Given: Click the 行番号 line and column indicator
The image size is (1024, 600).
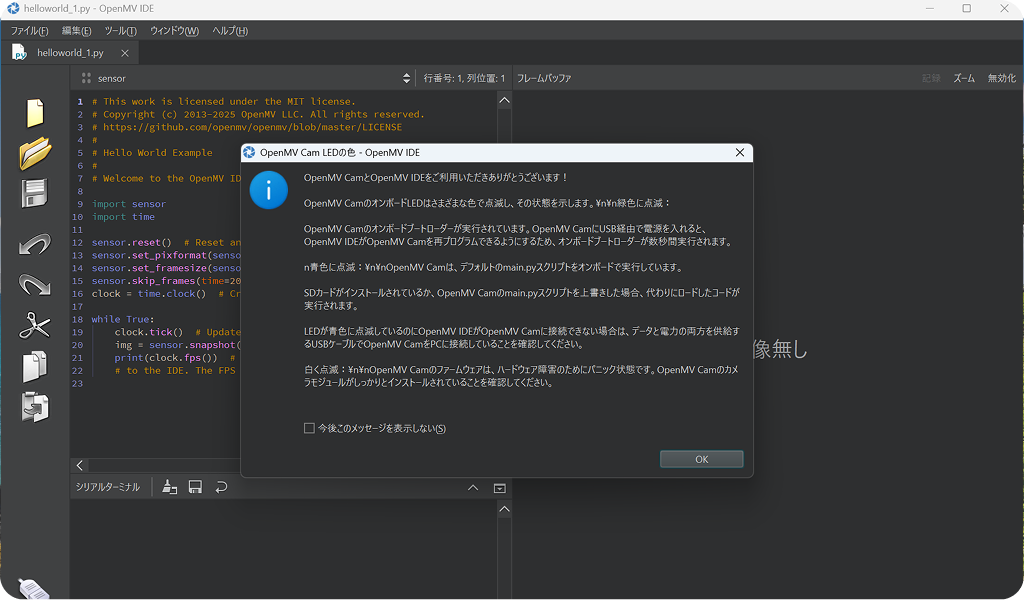Looking at the screenshot, I should coord(464,78).
